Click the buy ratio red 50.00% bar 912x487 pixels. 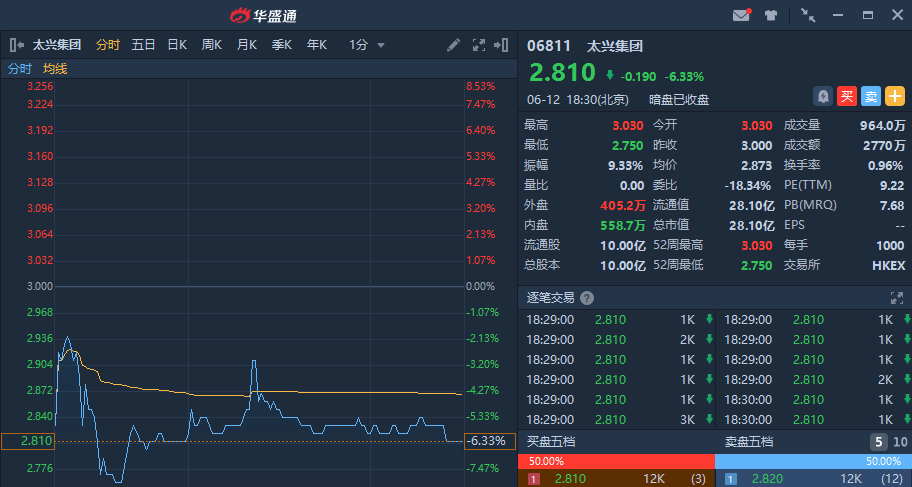pyautogui.click(x=616, y=461)
